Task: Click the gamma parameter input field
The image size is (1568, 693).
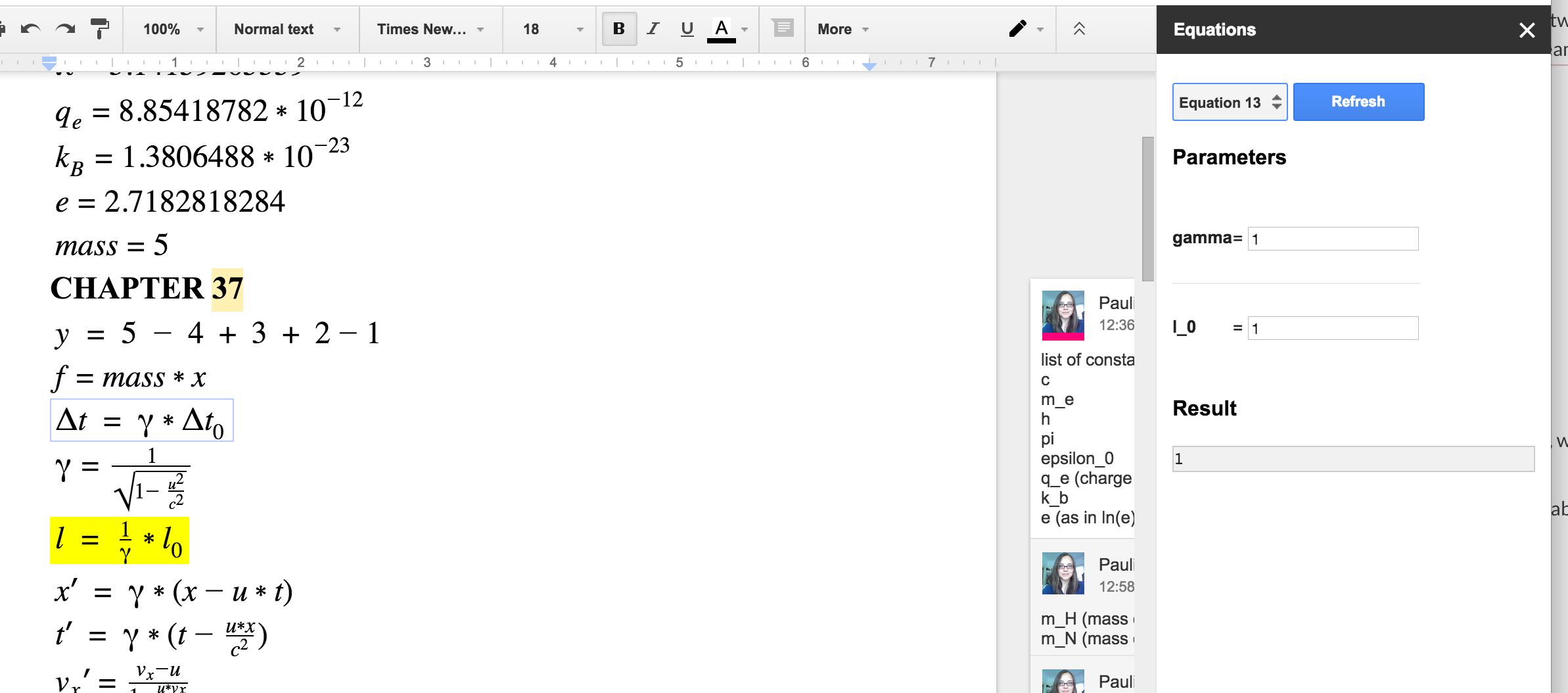Action: [x=1333, y=239]
